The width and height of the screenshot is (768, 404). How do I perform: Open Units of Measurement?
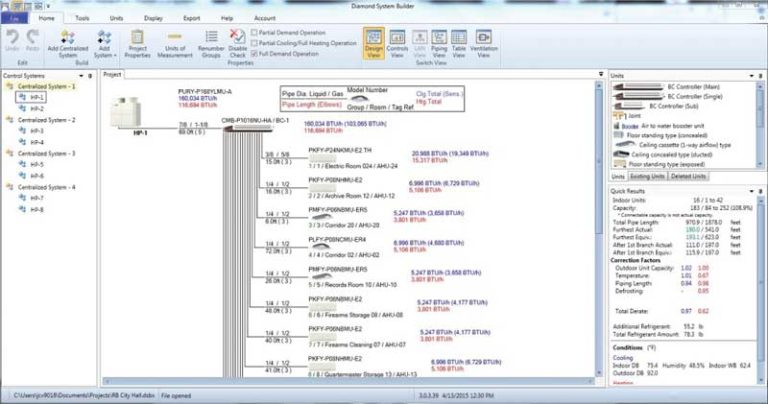click(x=175, y=44)
